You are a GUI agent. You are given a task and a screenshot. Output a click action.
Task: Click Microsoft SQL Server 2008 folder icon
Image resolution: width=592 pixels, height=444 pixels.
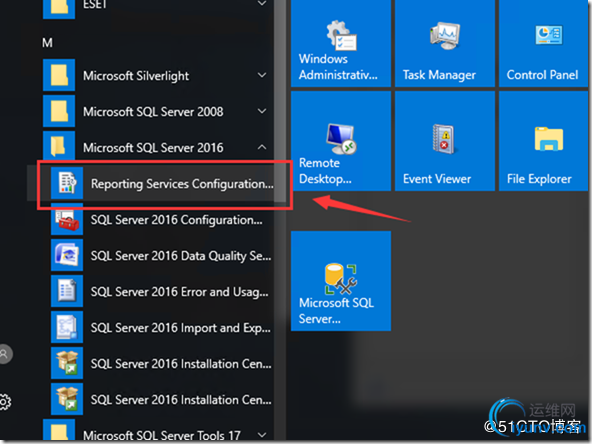(59, 111)
